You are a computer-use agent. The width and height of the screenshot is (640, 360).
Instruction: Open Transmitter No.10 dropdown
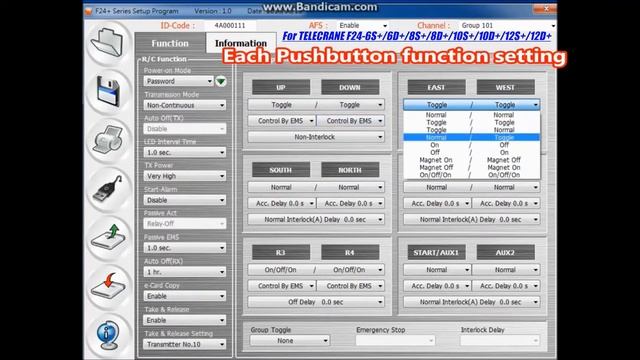click(185, 344)
